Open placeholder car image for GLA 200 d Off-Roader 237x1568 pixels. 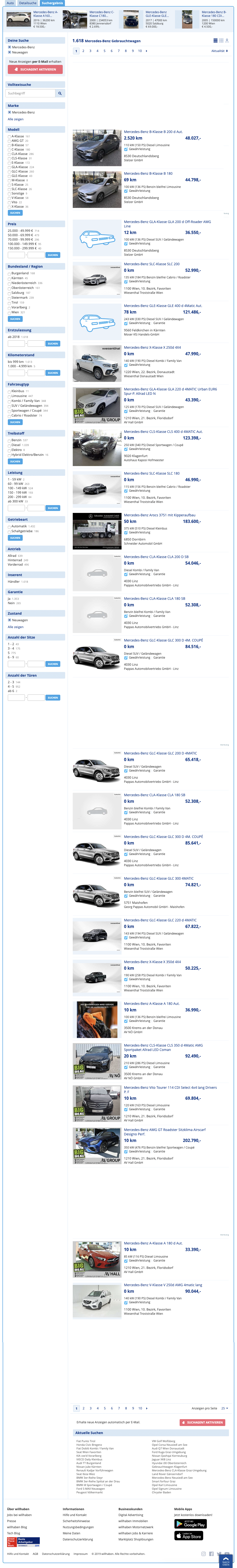coord(97,238)
